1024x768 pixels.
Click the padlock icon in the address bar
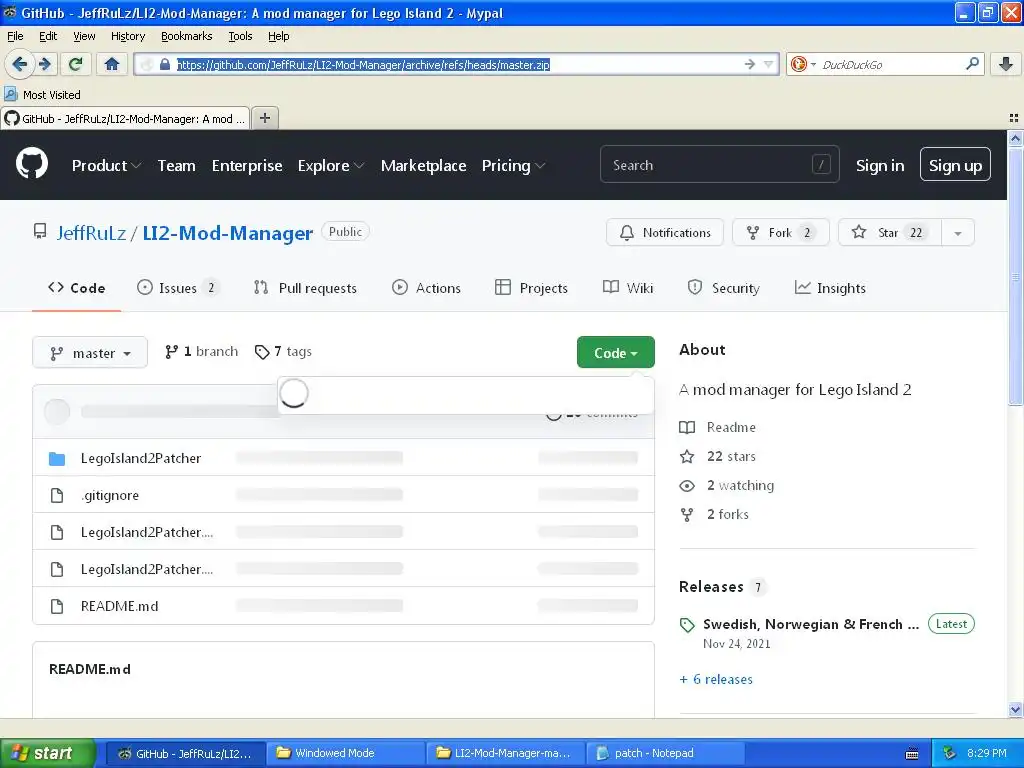(x=165, y=64)
